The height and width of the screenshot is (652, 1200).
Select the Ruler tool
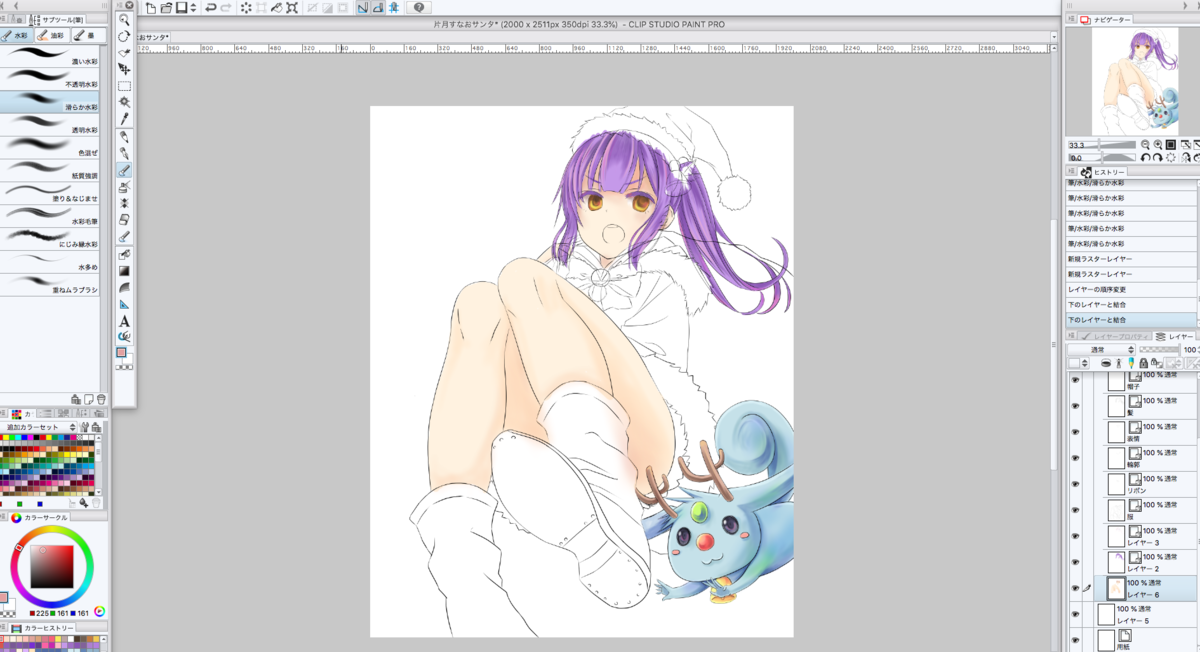click(124, 304)
